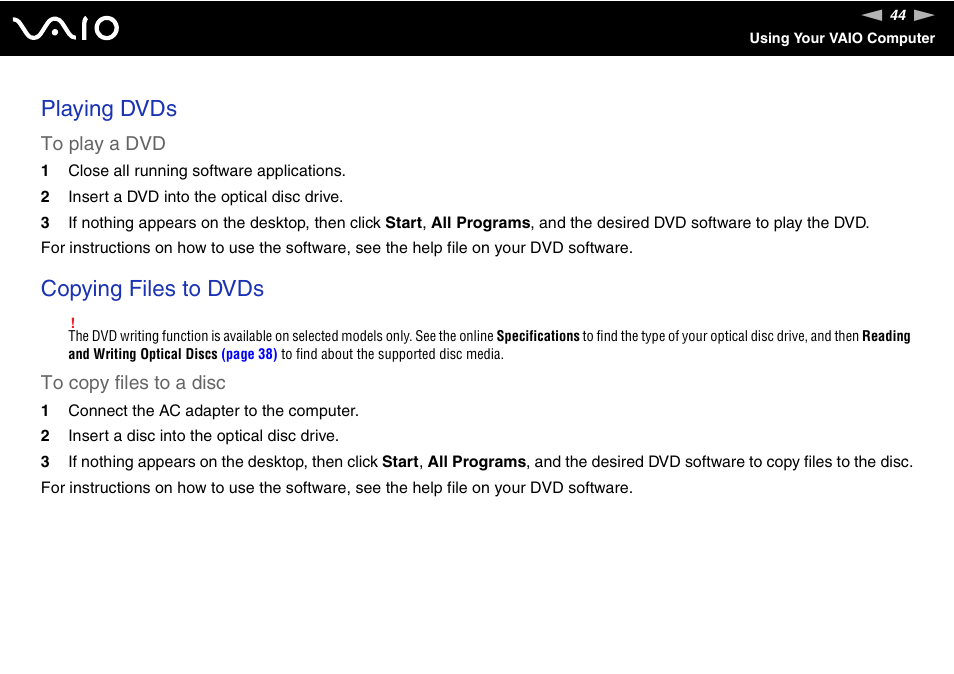Click step 3 ending 'copy files to the disc'

click(490, 462)
